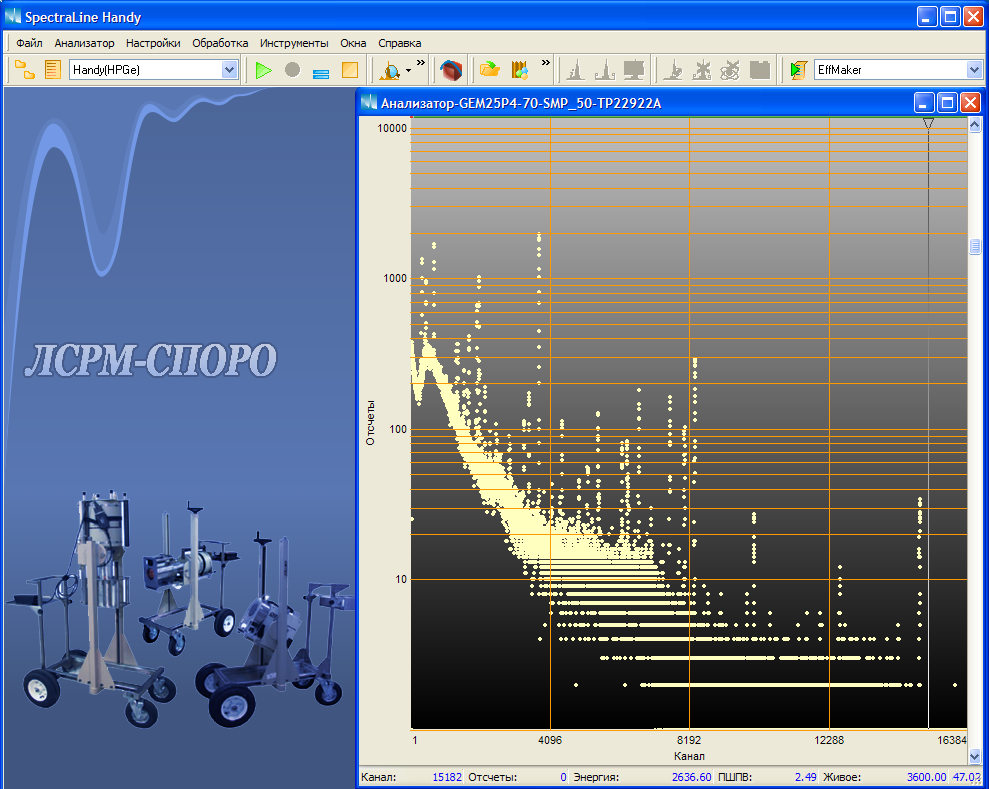Open the Файл menu
This screenshot has height=789, width=989.
29,43
